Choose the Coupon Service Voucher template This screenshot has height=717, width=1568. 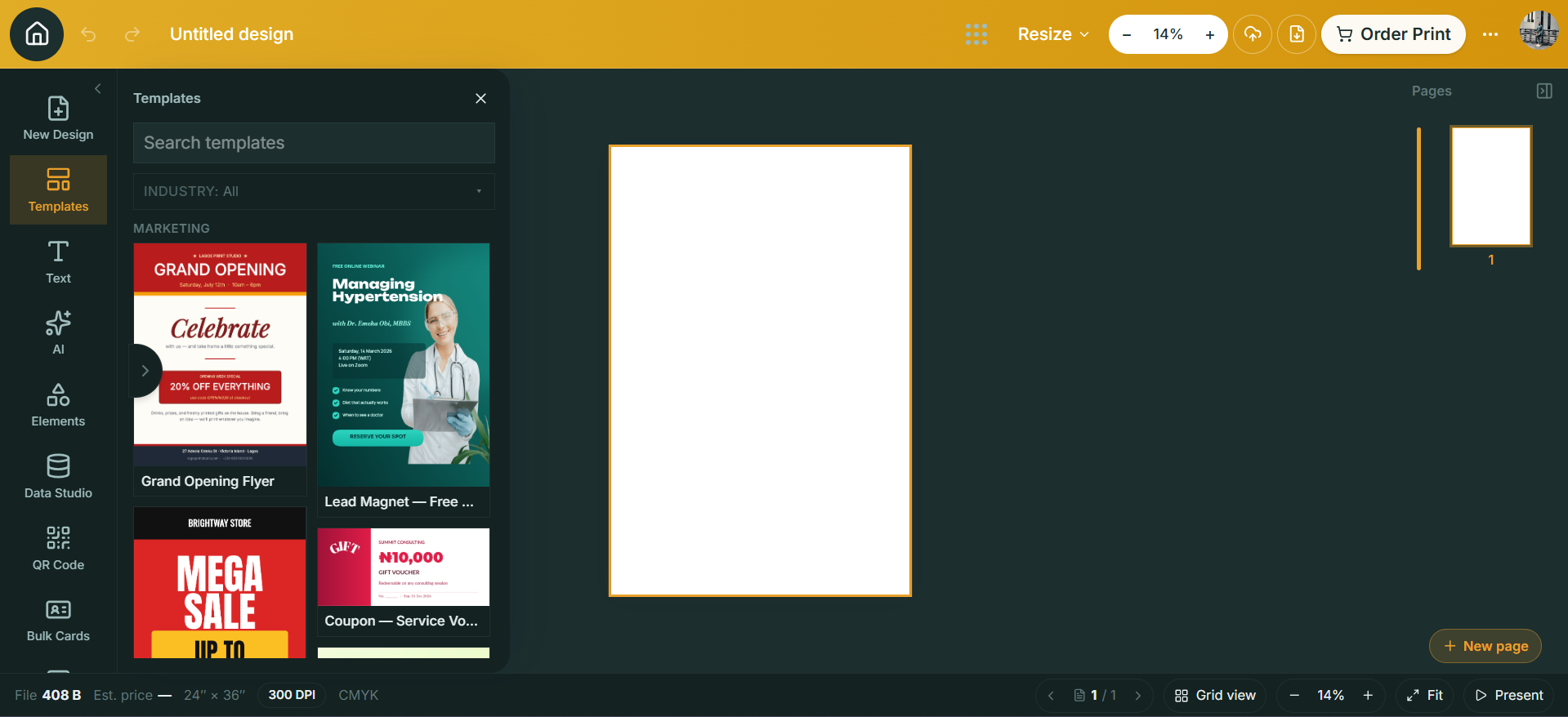(x=404, y=582)
